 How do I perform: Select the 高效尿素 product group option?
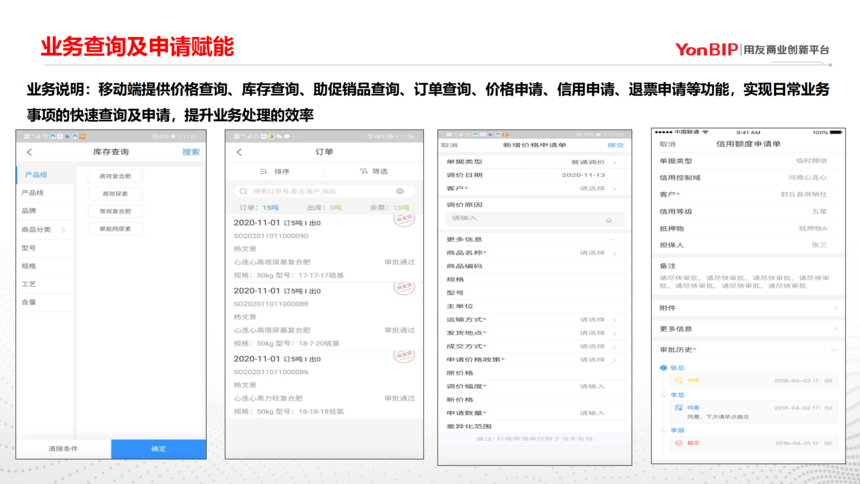115,194
